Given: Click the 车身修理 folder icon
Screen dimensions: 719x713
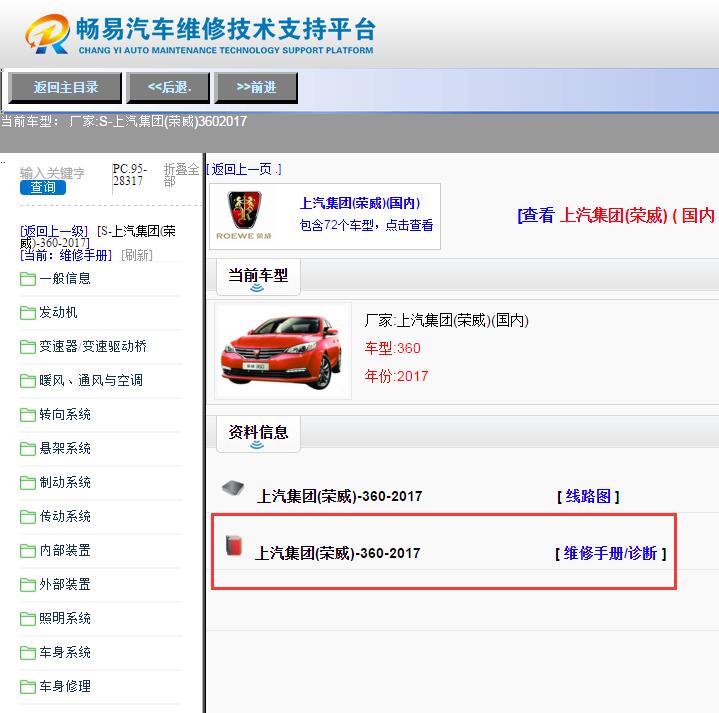Looking at the screenshot, I should click(x=28, y=686).
